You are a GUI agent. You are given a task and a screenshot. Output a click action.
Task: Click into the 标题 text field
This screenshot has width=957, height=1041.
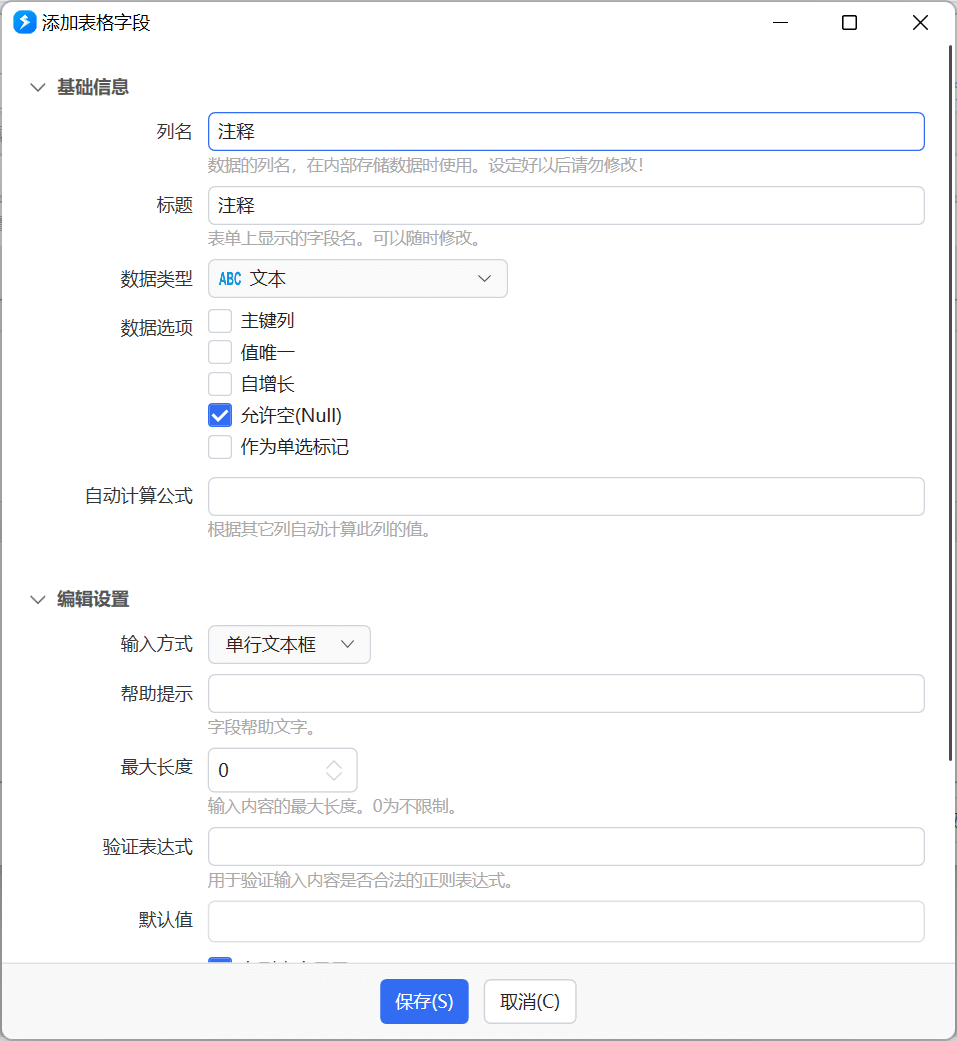pyautogui.click(x=566, y=205)
